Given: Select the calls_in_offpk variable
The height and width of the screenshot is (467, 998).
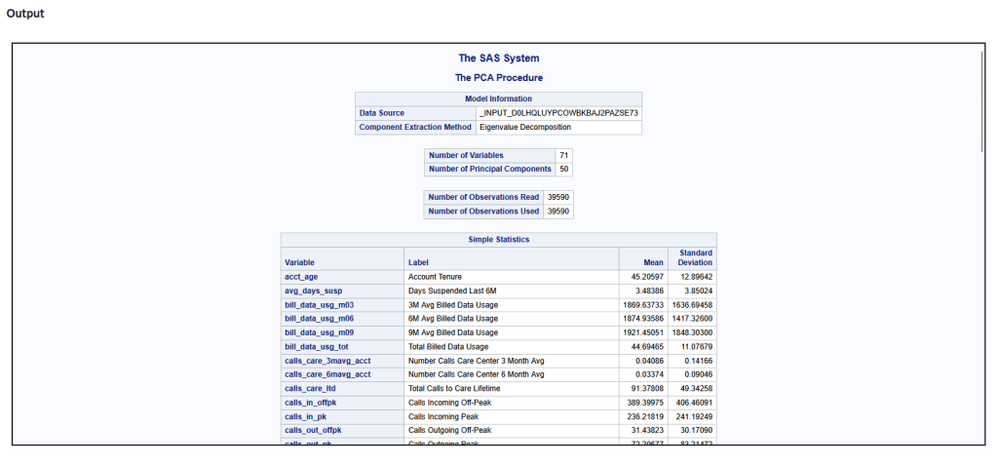Looking at the screenshot, I should tap(311, 403).
